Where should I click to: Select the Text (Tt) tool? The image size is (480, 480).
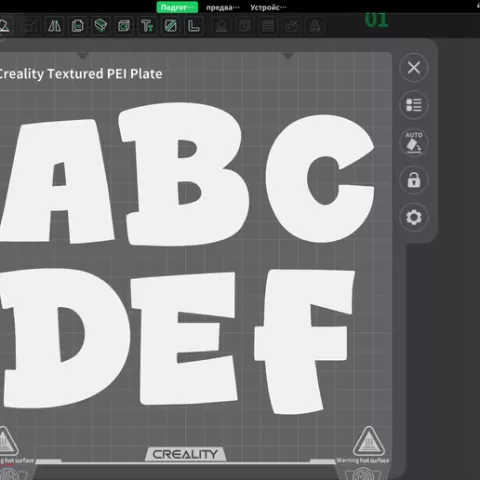(147, 26)
